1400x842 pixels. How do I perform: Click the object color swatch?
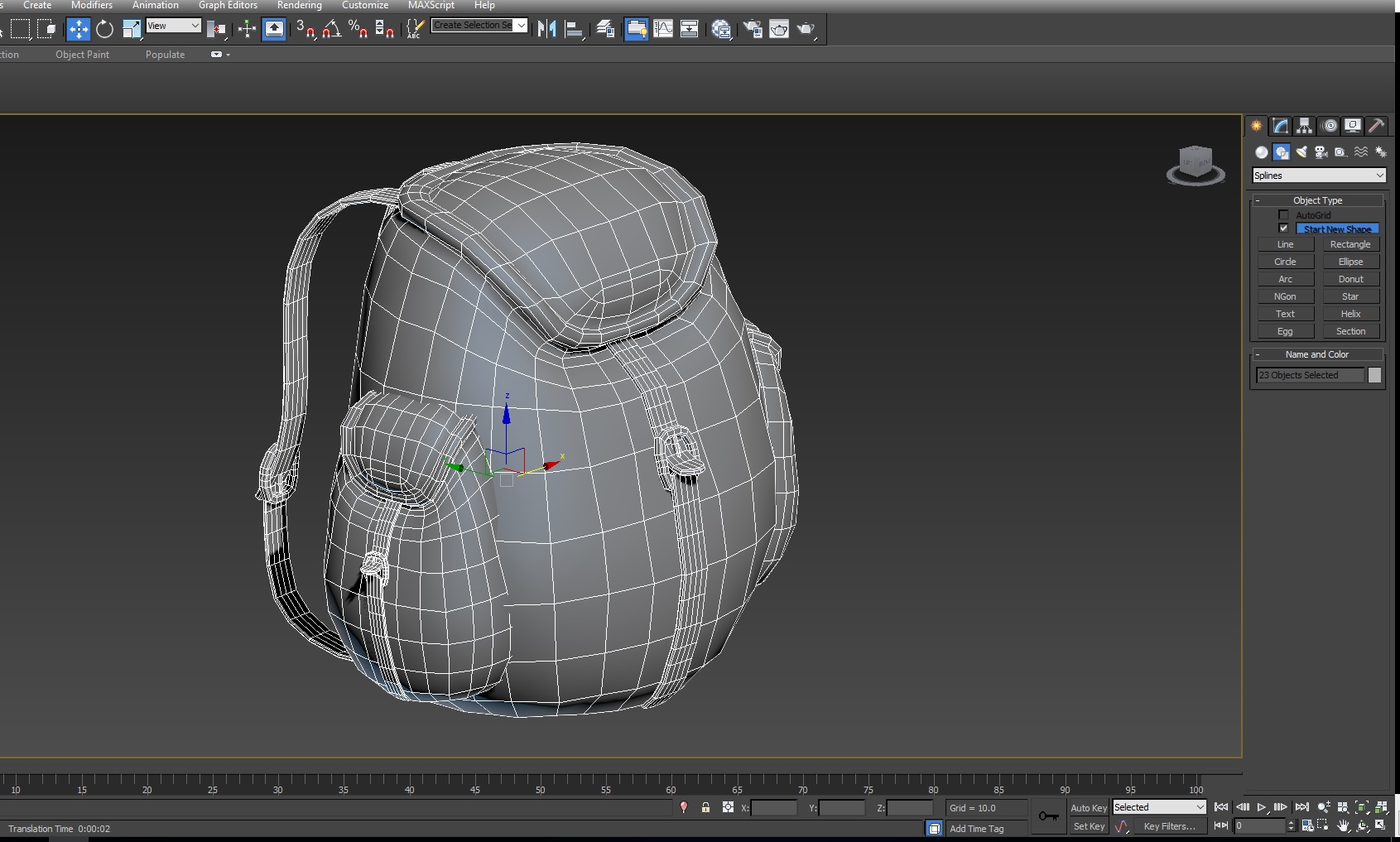coord(1374,375)
